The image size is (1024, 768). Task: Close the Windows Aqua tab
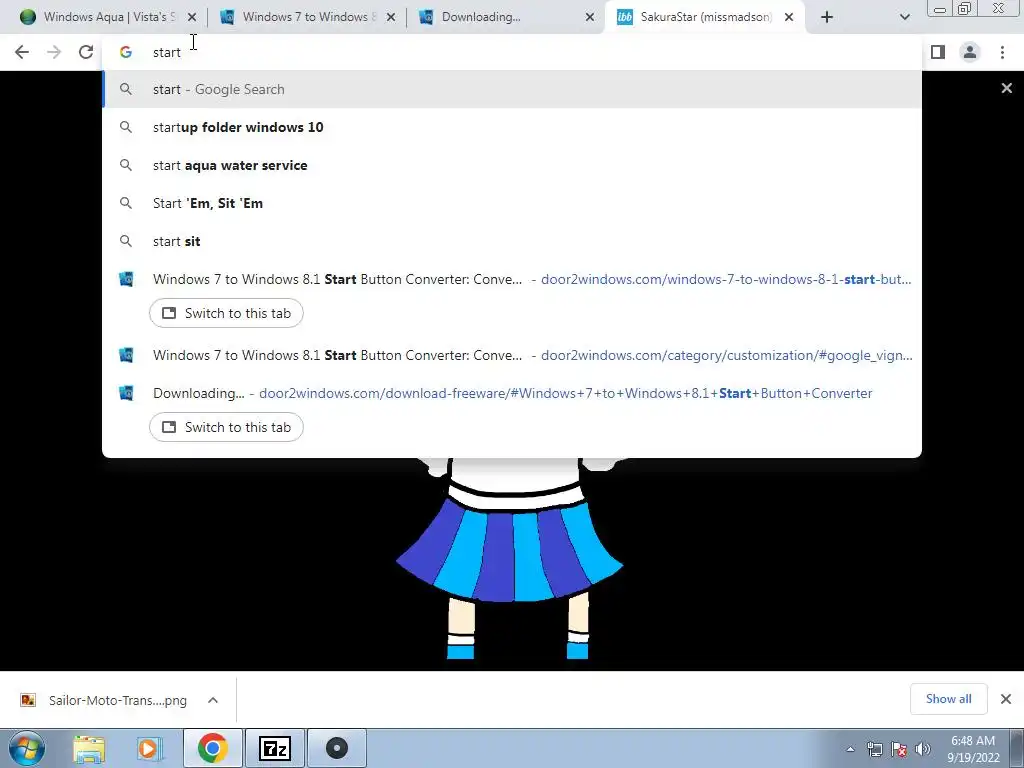tap(191, 17)
